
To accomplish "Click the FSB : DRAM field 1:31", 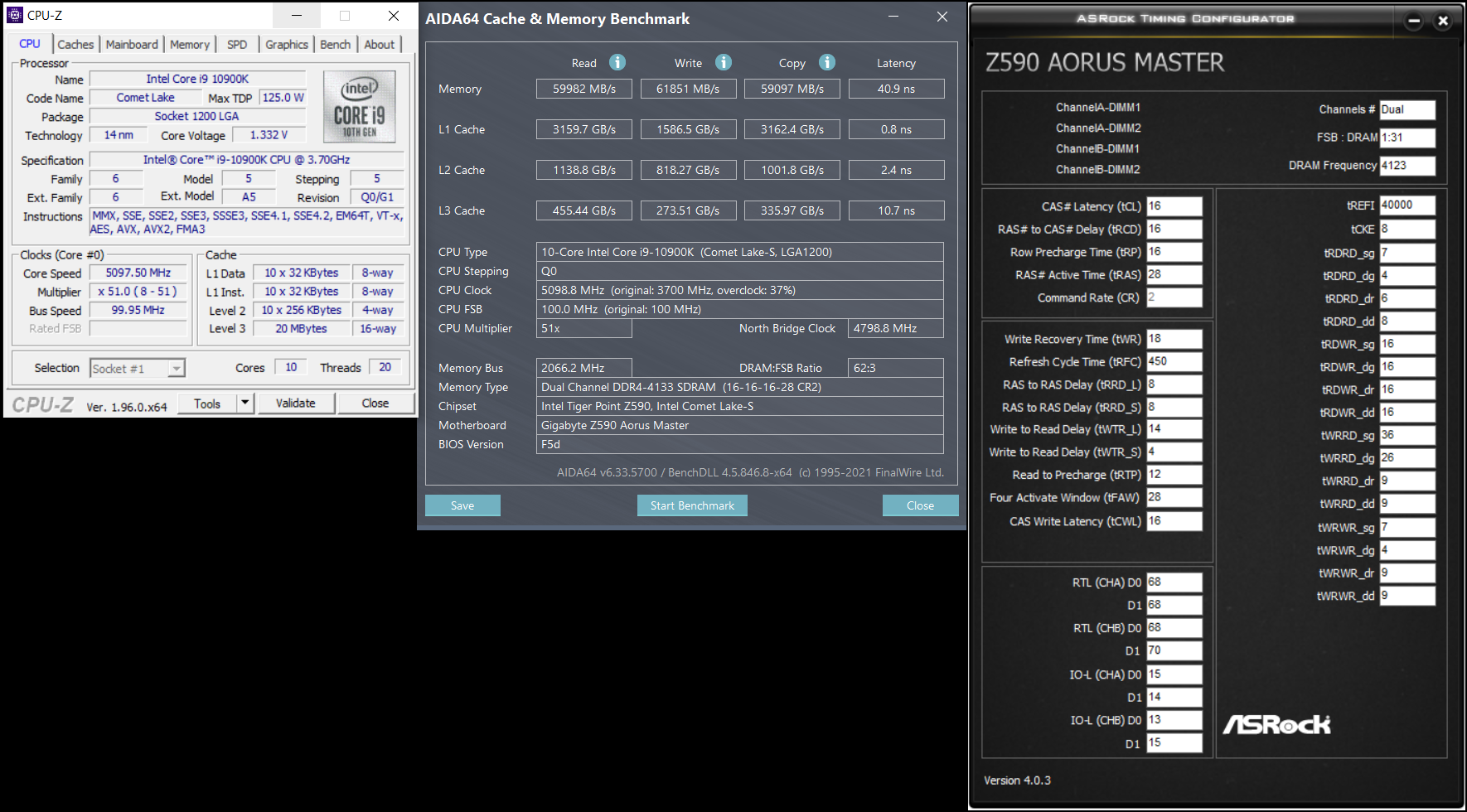I will 1407,138.
